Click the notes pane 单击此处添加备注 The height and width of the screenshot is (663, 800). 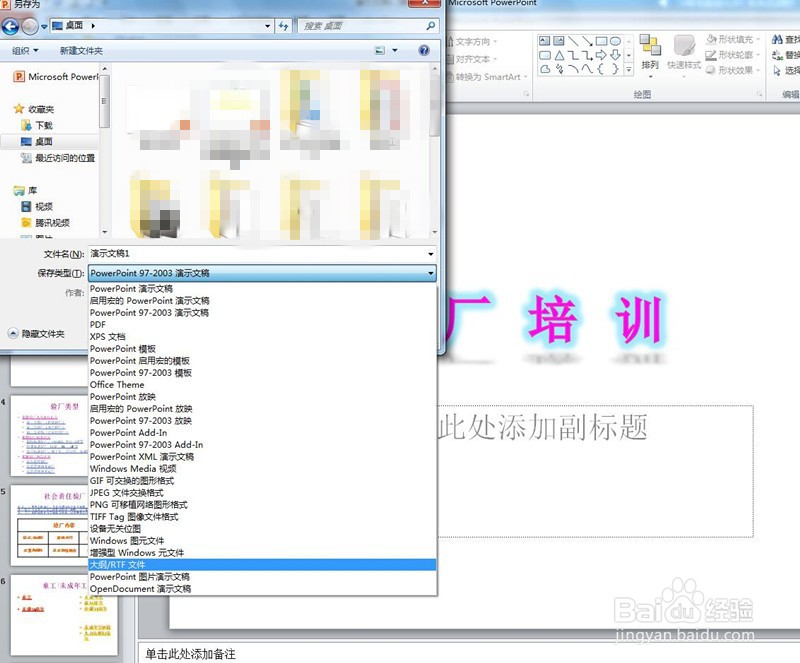click(x=468, y=654)
